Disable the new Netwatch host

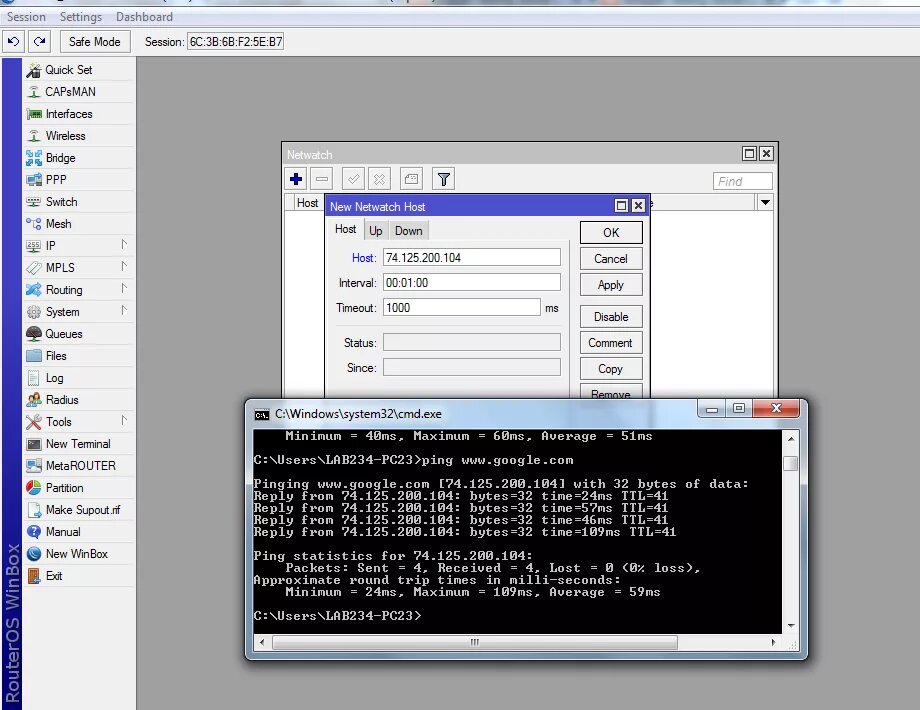pos(610,316)
